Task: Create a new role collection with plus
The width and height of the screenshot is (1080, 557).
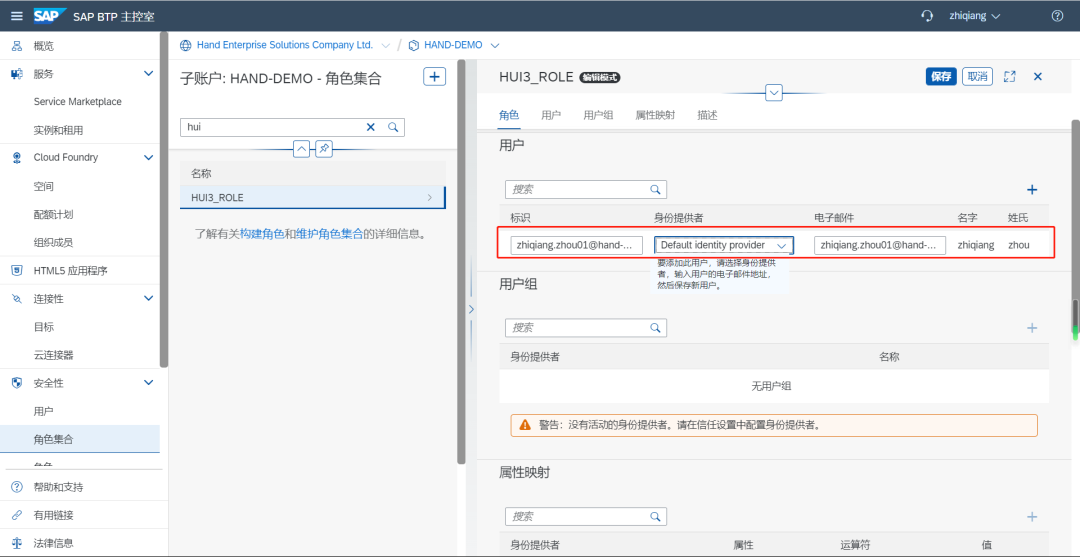Action: pyautogui.click(x=434, y=76)
